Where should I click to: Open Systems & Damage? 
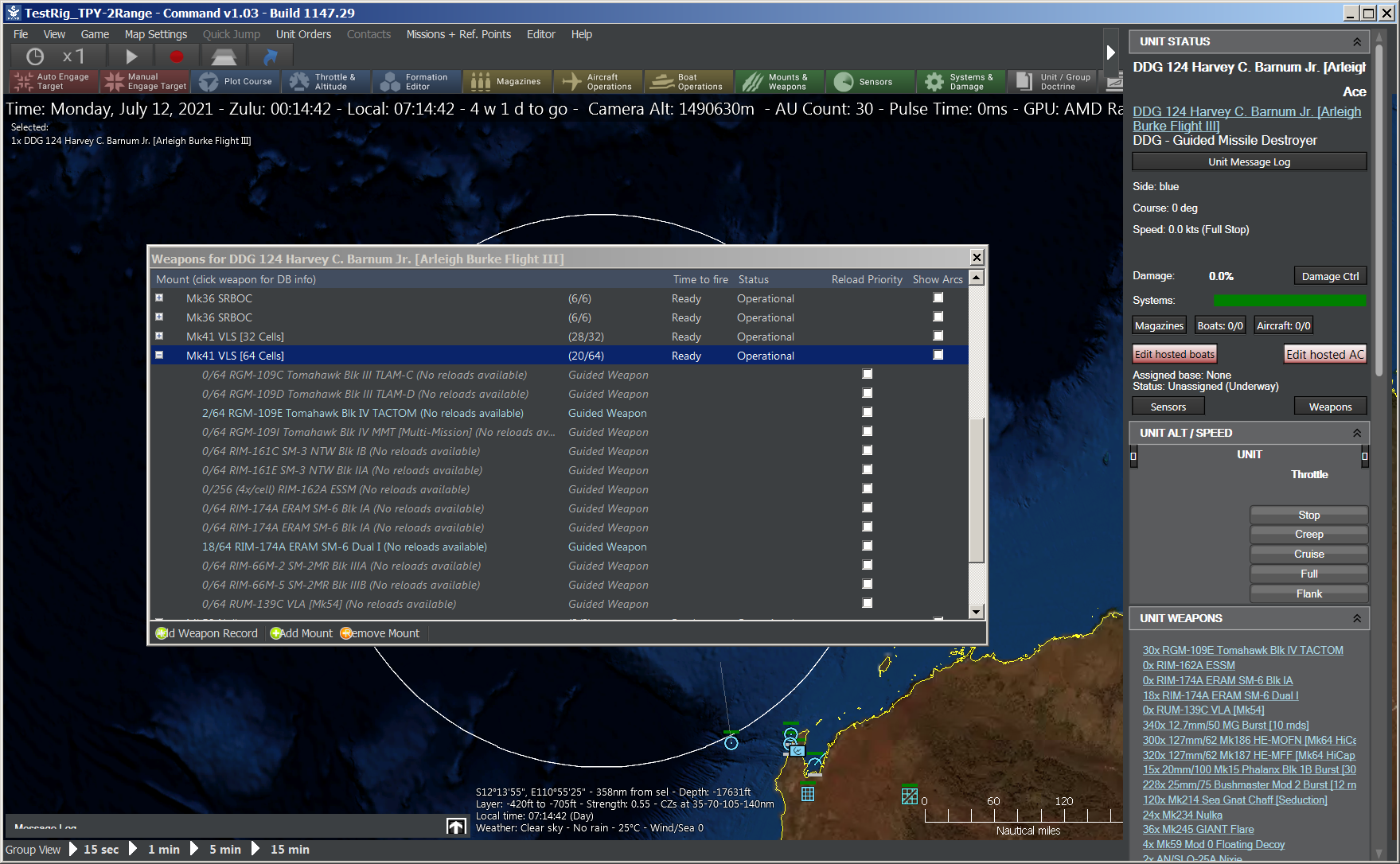click(x=961, y=82)
